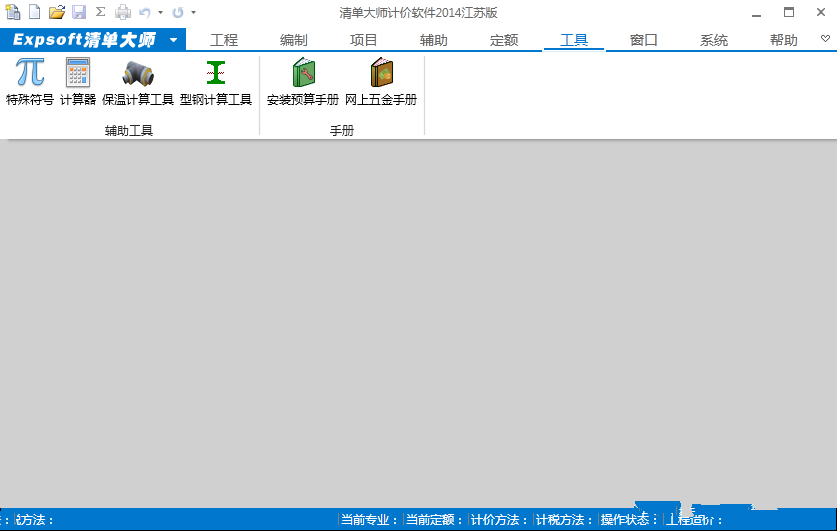Screen dimensions: 837x531
Task: Switch to the 系统 ribbon tab
Action: (x=714, y=40)
